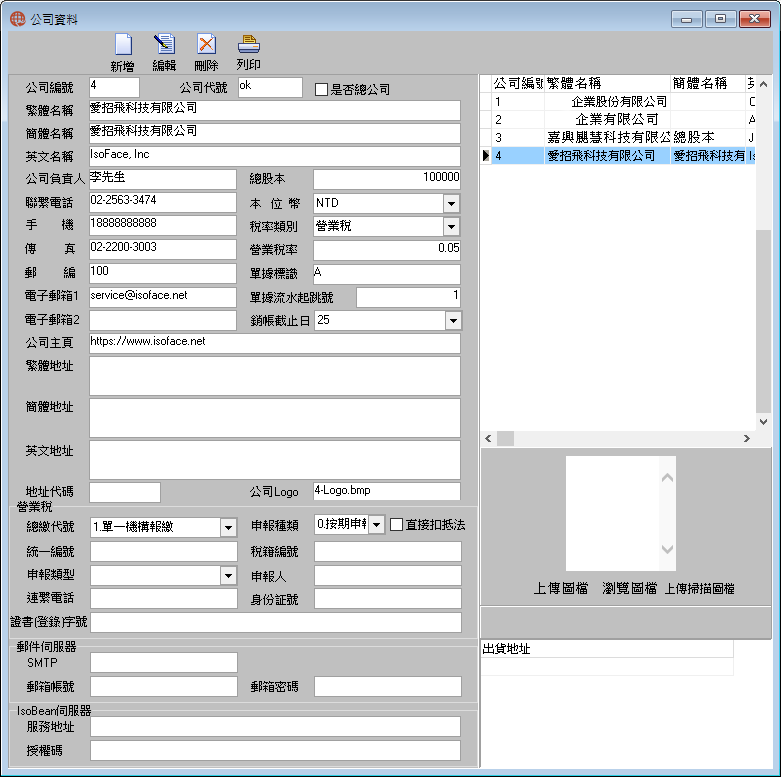The width and height of the screenshot is (781, 777).
Task: Click the 郵編 field showing 100
Action: (162, 273)
